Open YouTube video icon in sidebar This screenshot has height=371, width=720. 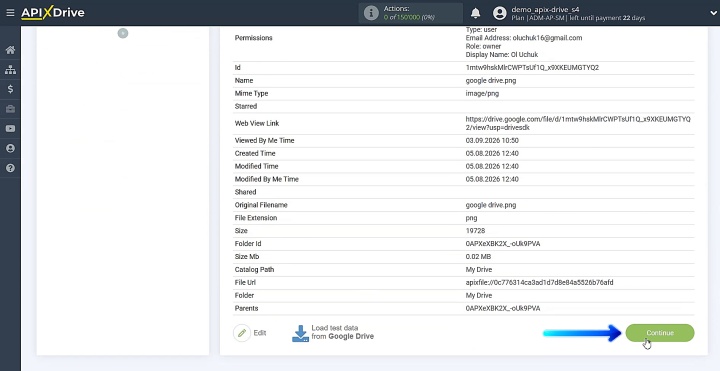(x=10, y=129)
